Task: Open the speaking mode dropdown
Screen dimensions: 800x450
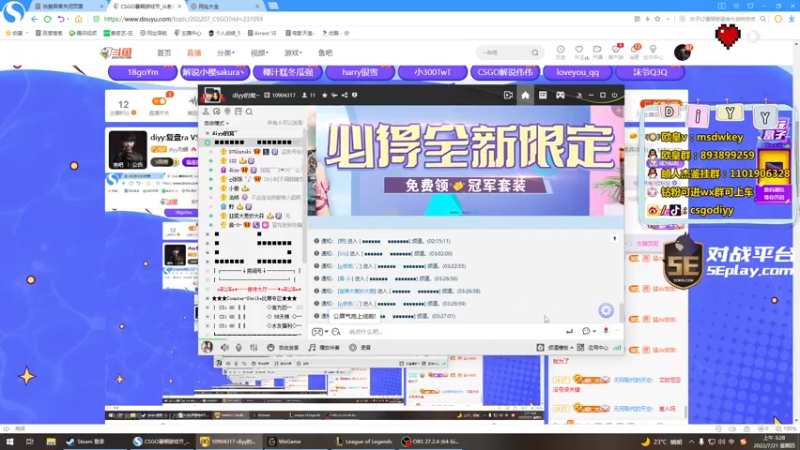Action: coord(216,123)
